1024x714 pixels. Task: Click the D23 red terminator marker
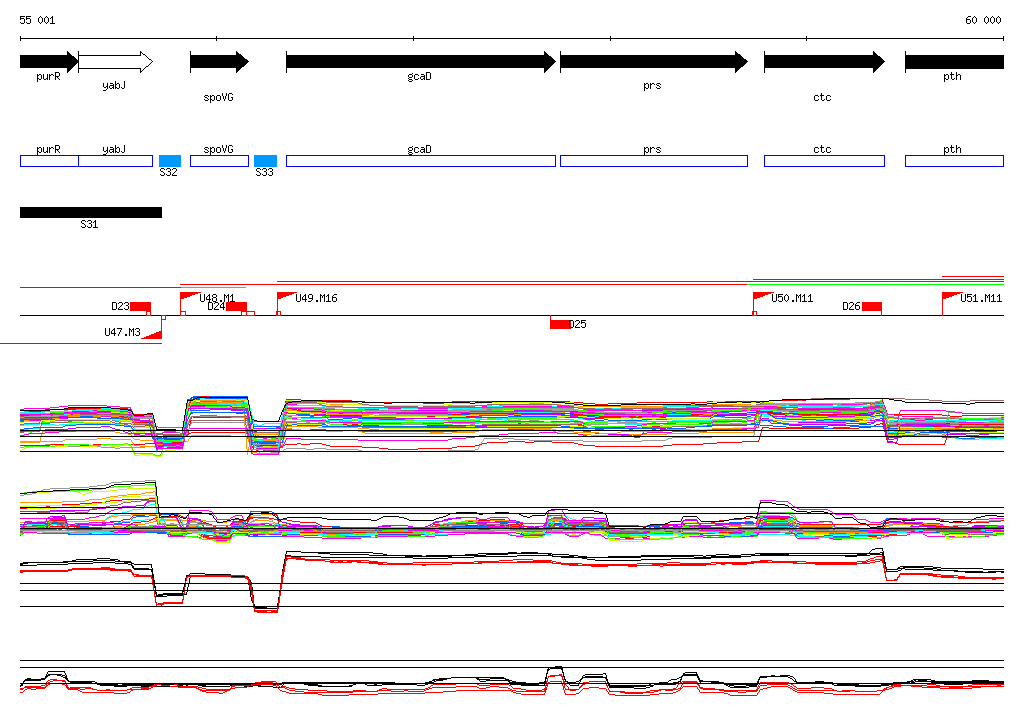(x=140, y=307)
